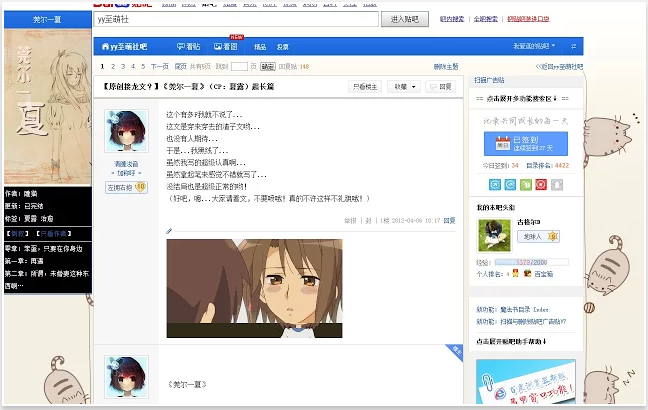Click the medal icon next to 个人排名
This screenshot has width=648, height=410.
[515, 273]
